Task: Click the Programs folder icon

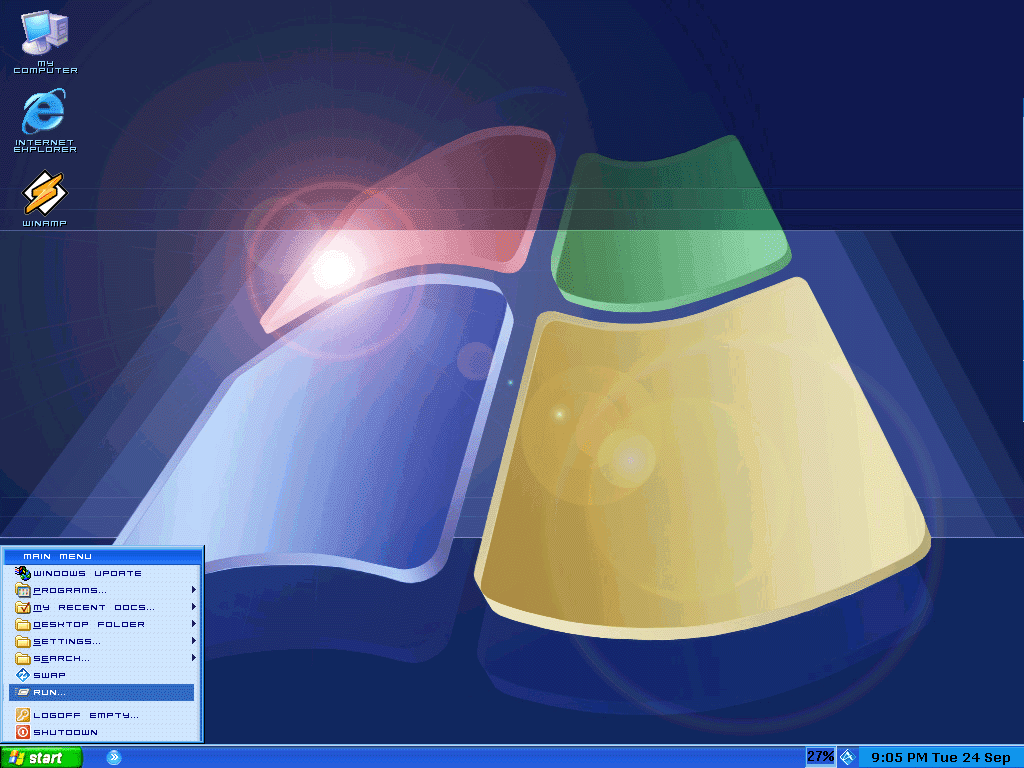Action: 23,590
